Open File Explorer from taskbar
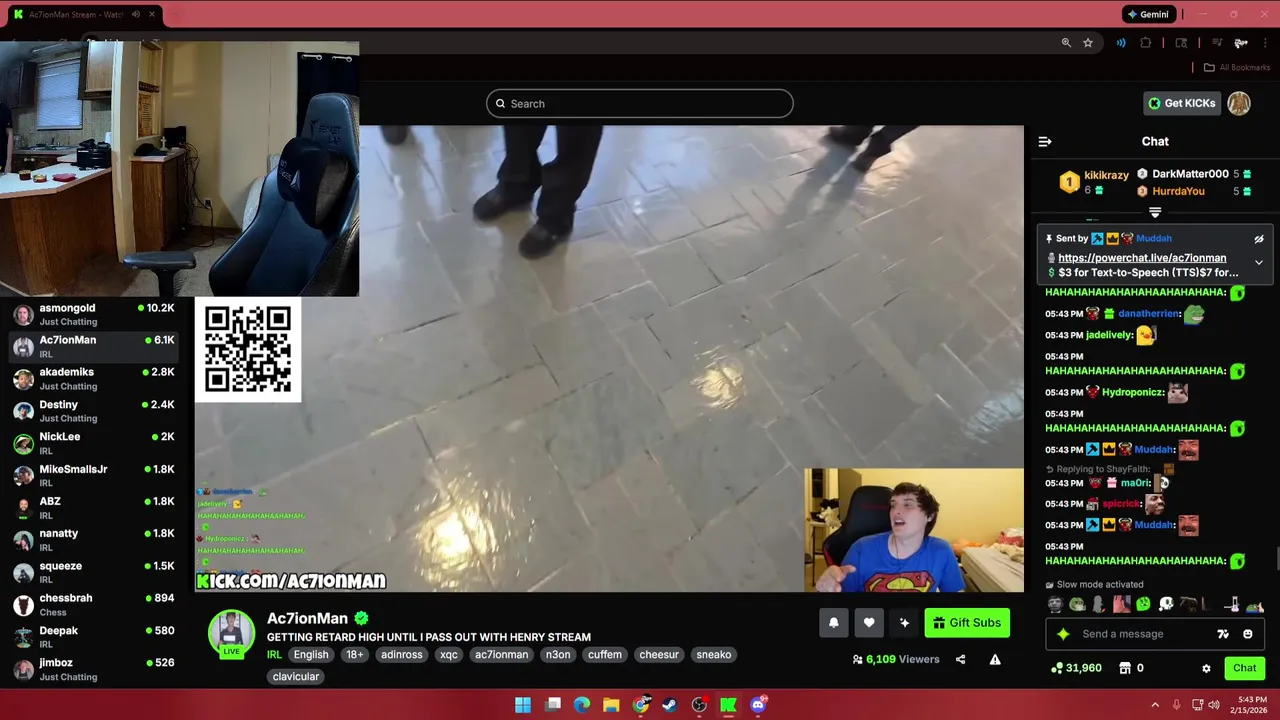 point(611,705)
